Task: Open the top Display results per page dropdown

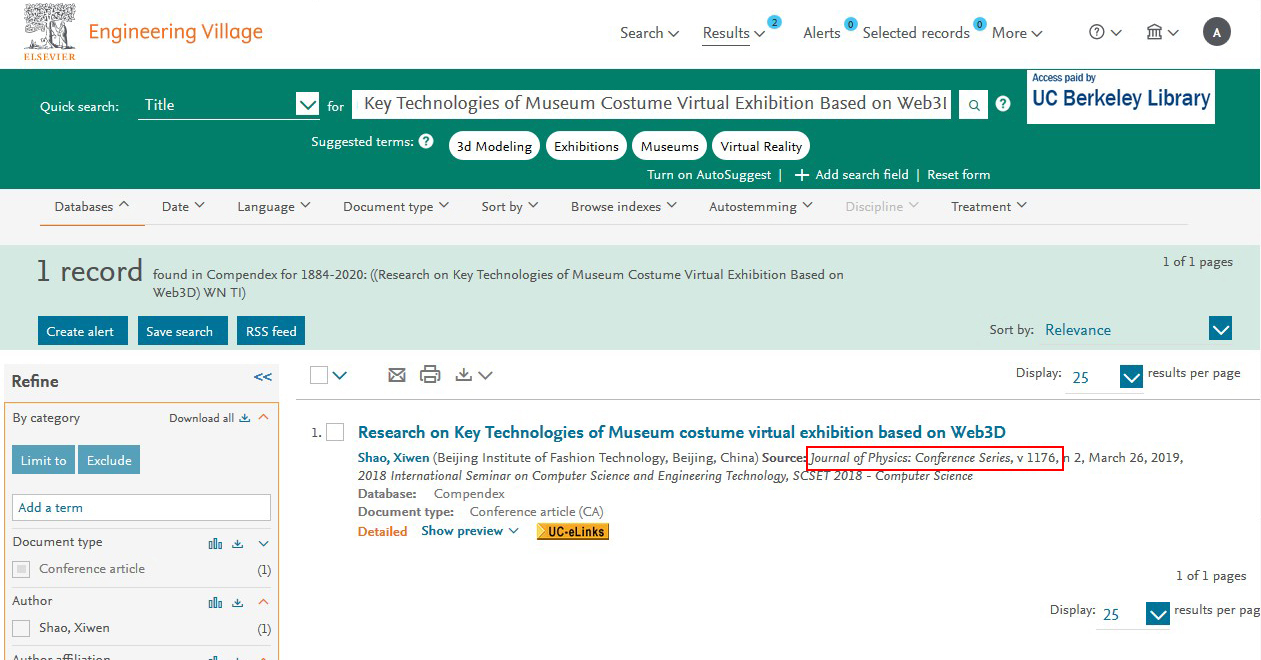Action: [x=1131, y=377]
